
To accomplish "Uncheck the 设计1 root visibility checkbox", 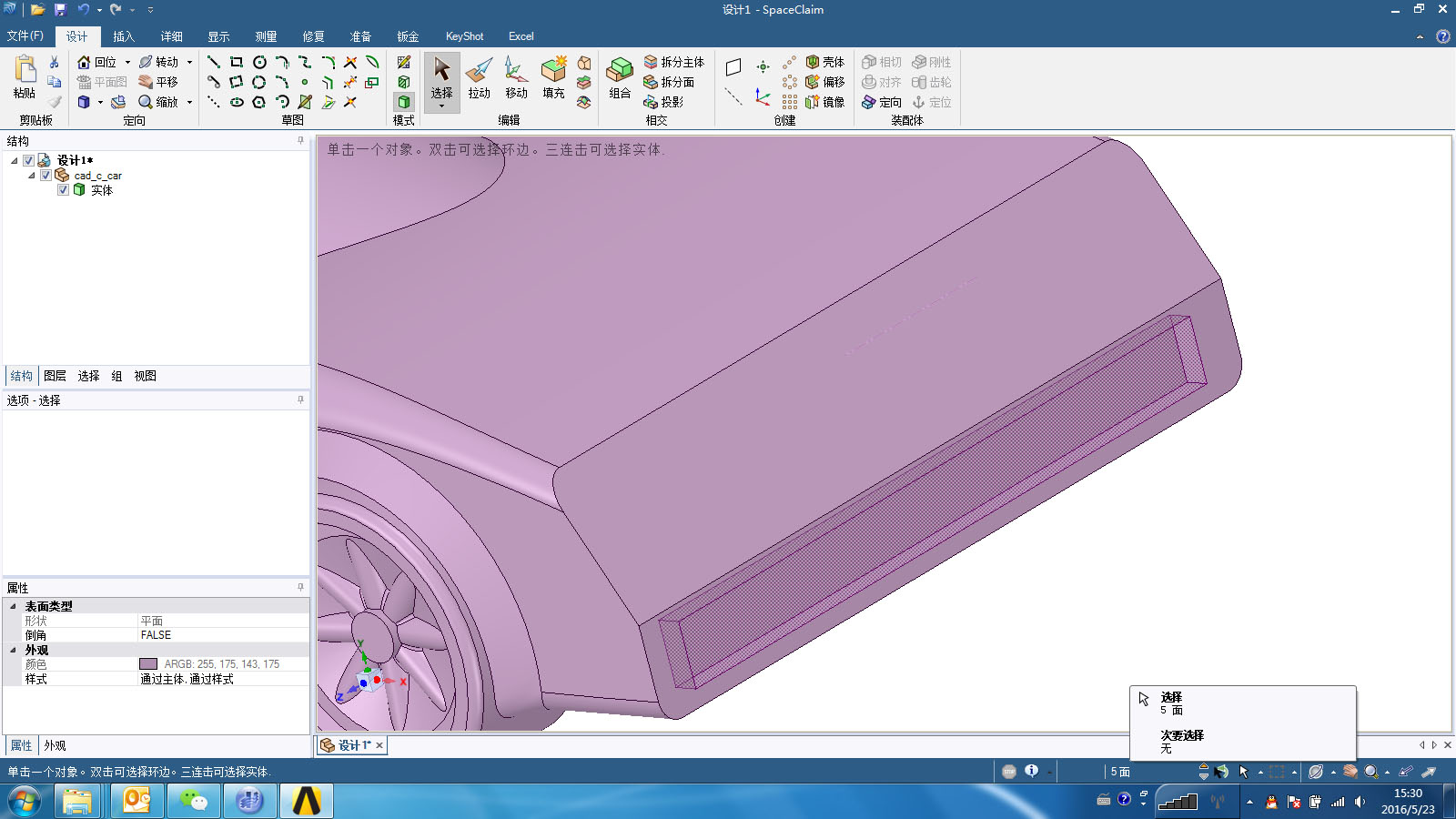I will pyautogui.click(x=28, y=160).
